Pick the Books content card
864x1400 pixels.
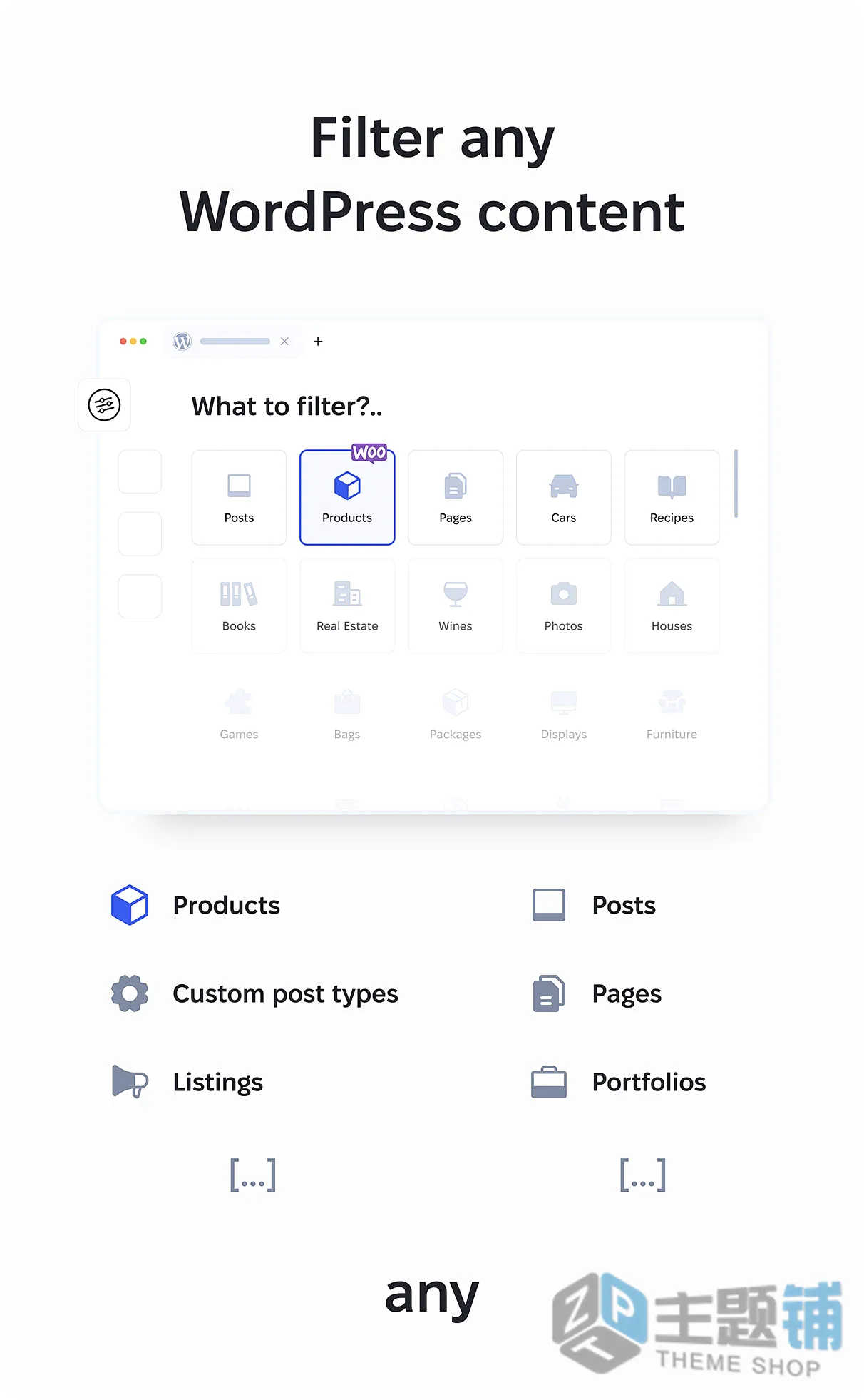click(239, 606)
